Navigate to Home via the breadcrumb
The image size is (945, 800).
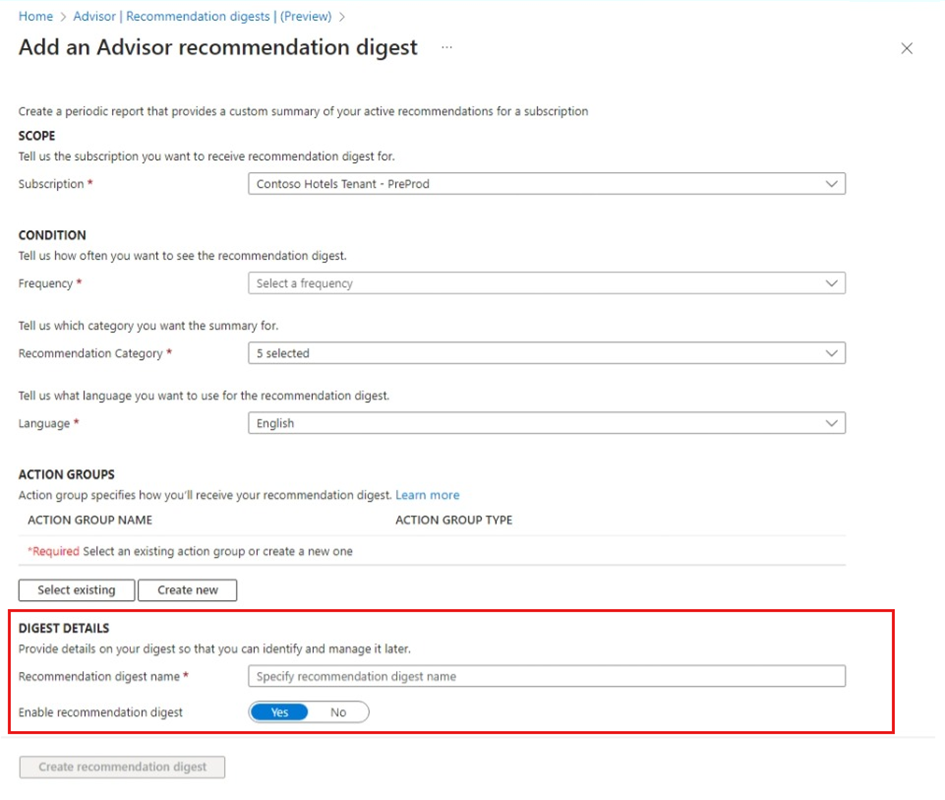coord(35,16)
